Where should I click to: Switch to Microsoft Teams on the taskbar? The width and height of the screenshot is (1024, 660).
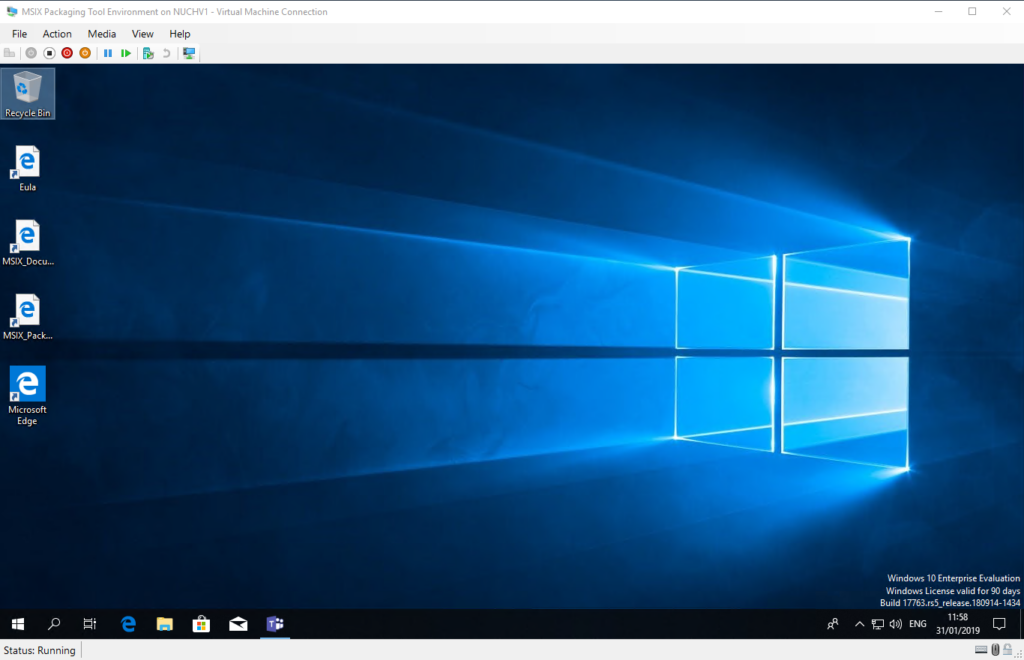tap(275, 624)
